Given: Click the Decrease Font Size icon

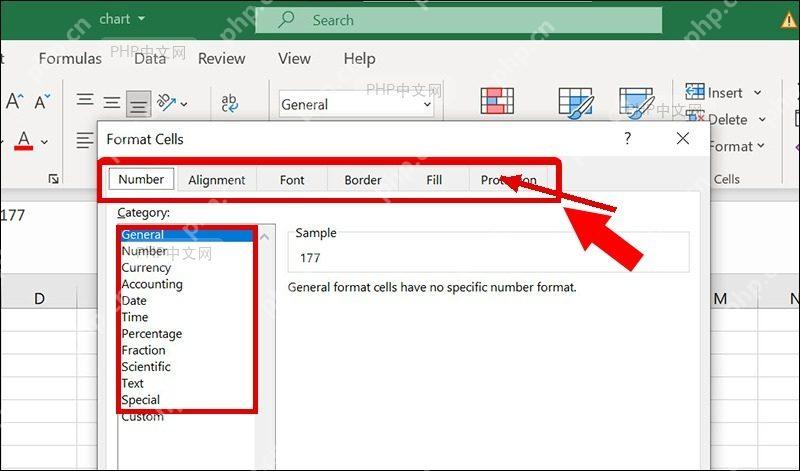Looking at the screenshot, I should tap(42, 101).
